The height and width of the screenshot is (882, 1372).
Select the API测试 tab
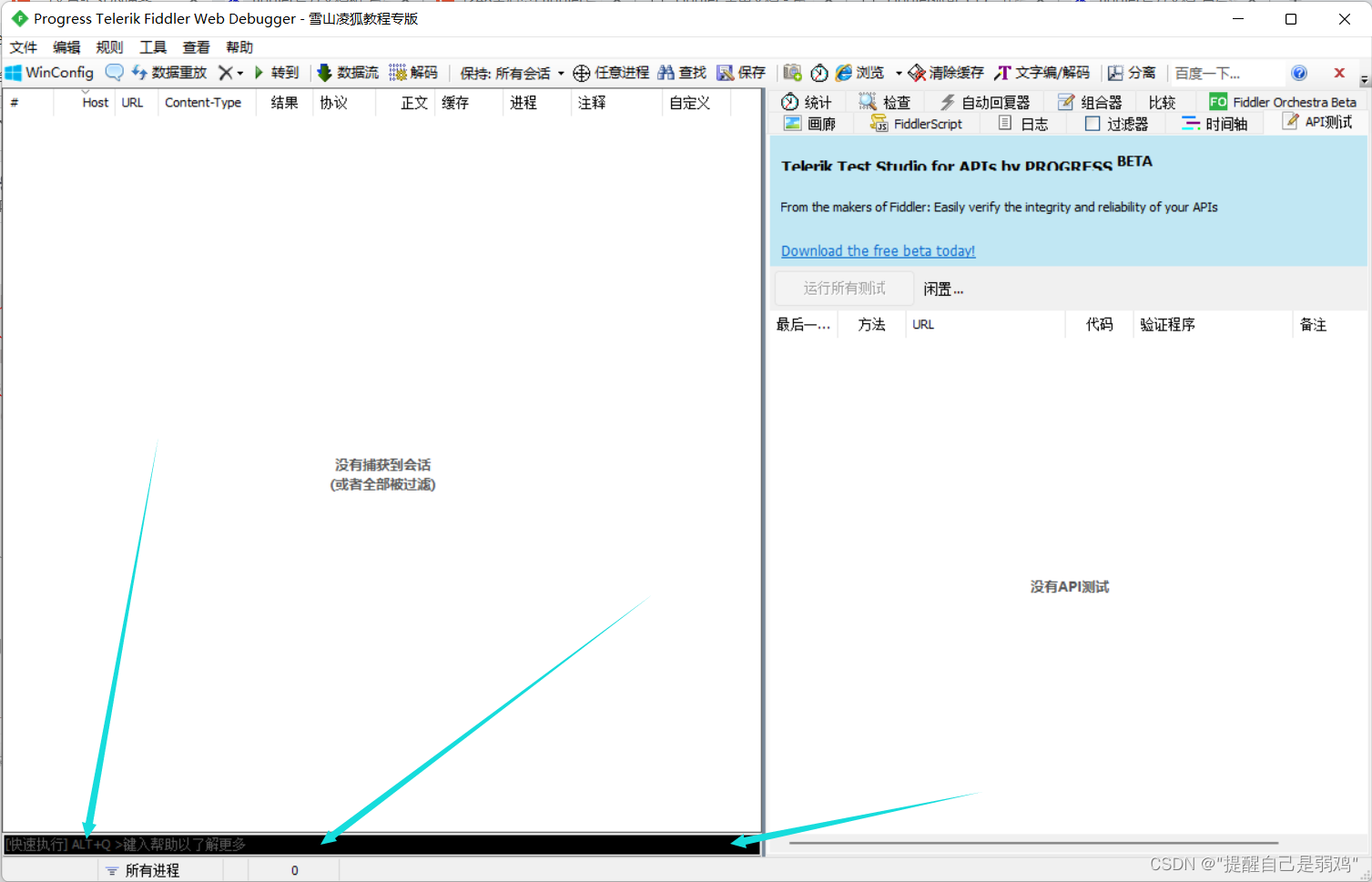1317,122
